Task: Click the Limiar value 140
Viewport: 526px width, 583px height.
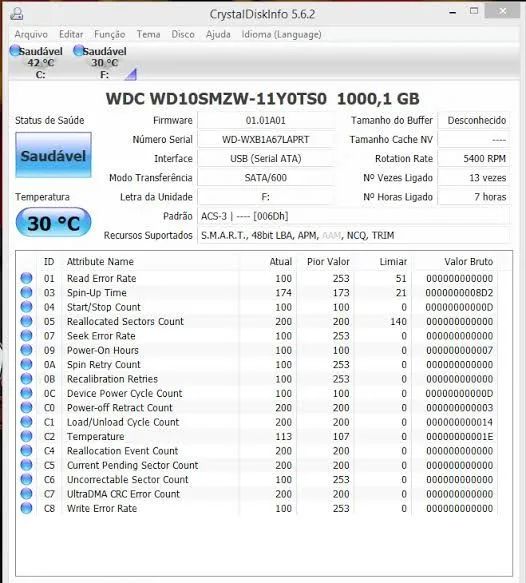Action: (398, 322)
